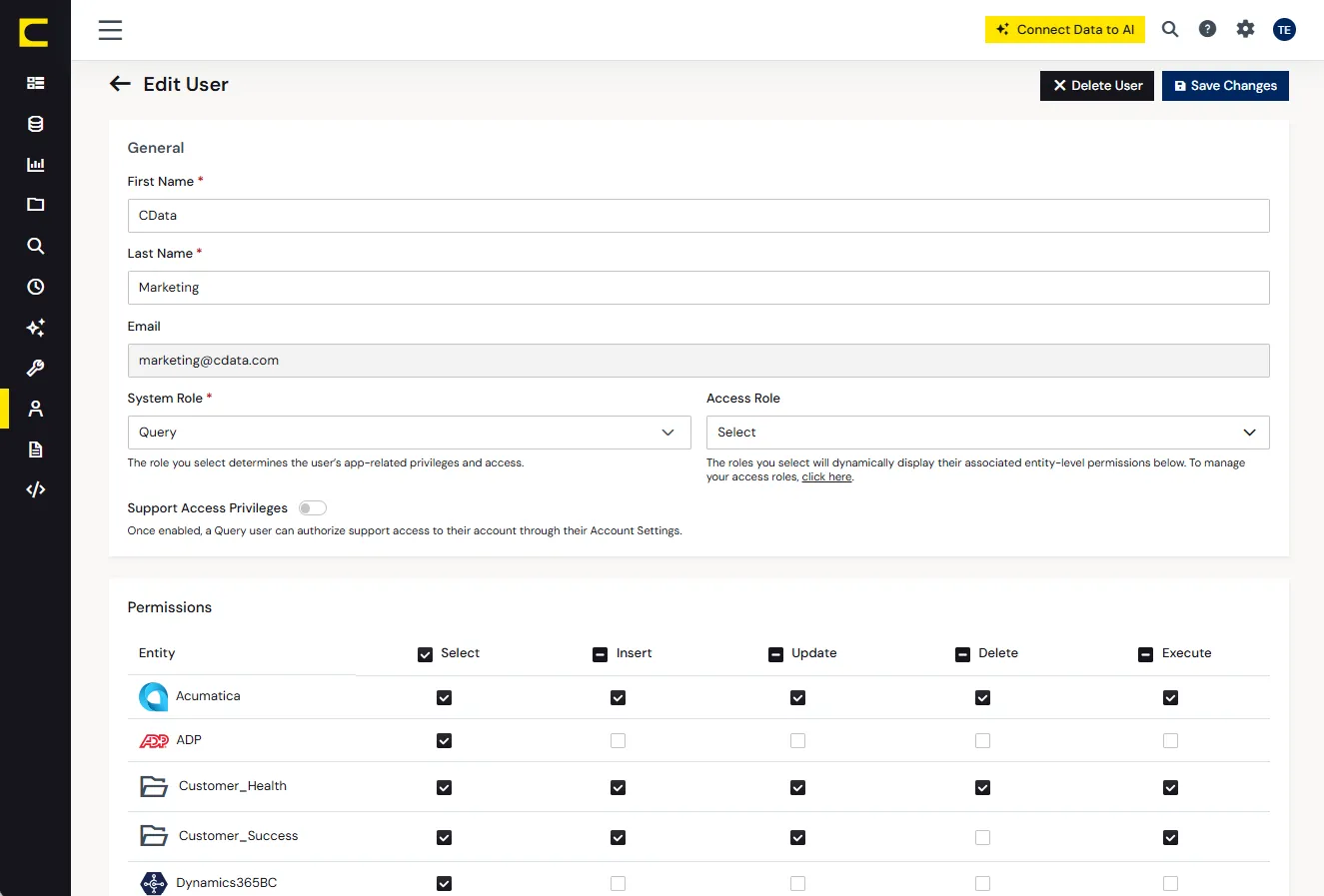Open the dashboard overview sidebar icon
1324x896 pixels.
(x=36, y=83)
